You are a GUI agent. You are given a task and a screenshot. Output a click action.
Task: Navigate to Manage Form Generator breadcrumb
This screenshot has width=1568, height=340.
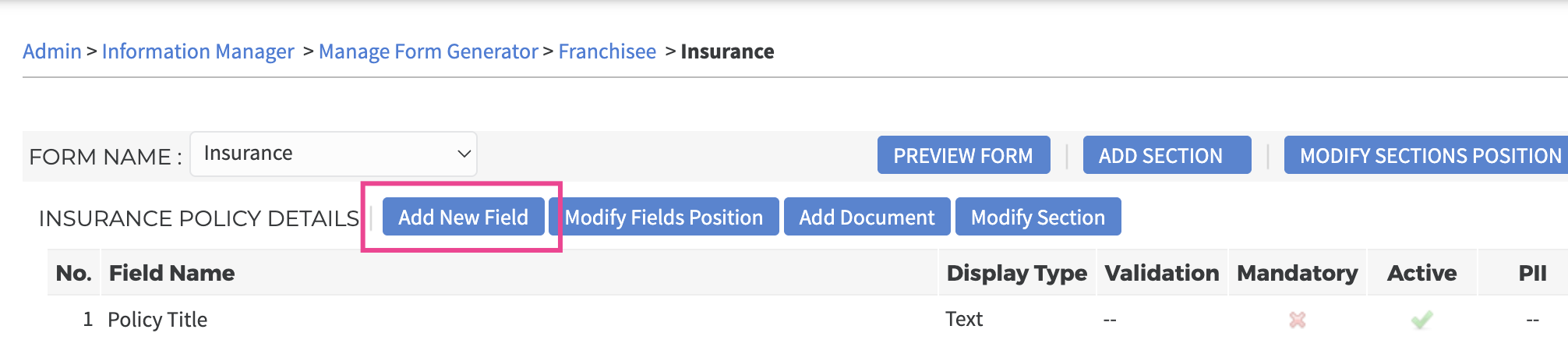tap(428, 51)
